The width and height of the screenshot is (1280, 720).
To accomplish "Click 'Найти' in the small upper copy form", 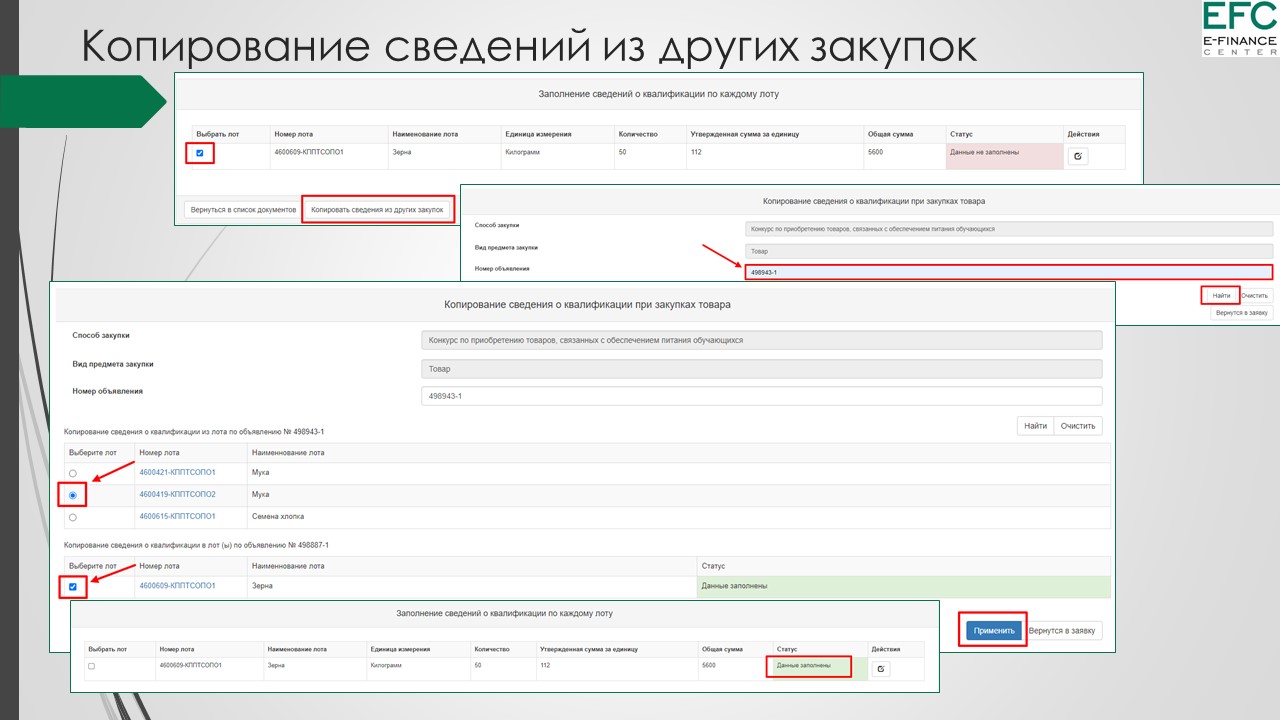I will (1221, 296).
